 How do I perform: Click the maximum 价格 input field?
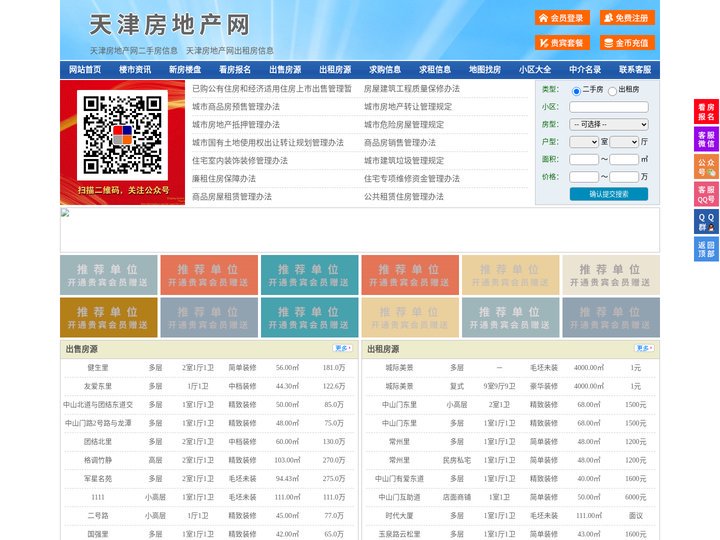[x=624, y=177]
